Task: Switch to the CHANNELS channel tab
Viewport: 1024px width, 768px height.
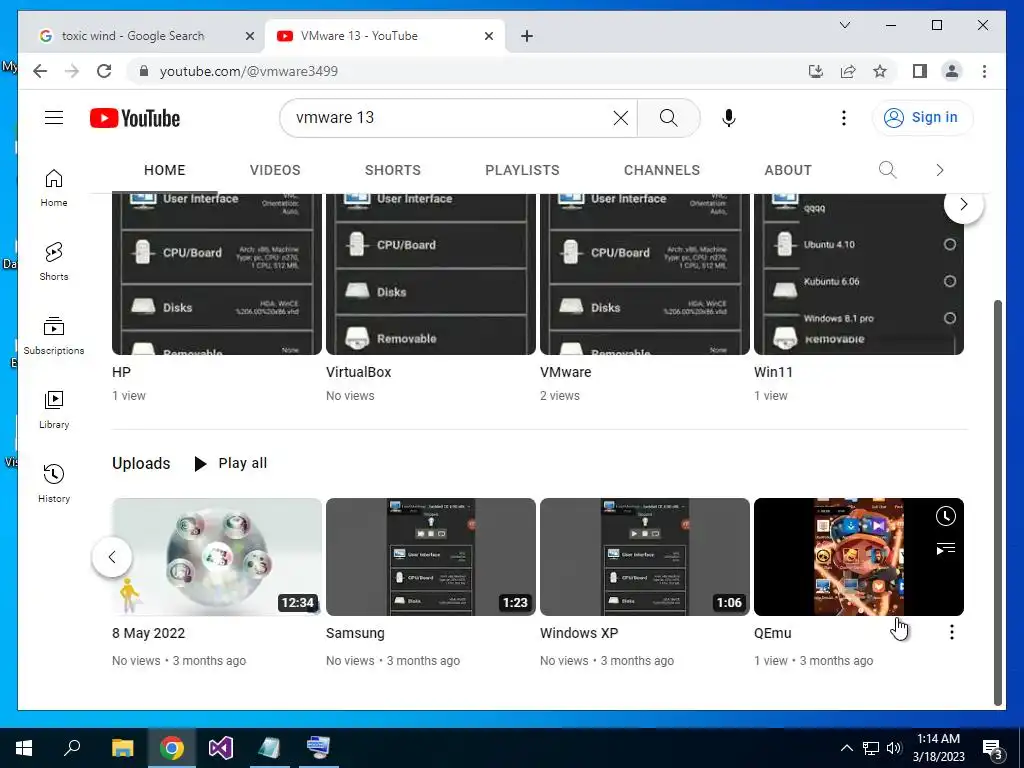Action: point(662,170)
